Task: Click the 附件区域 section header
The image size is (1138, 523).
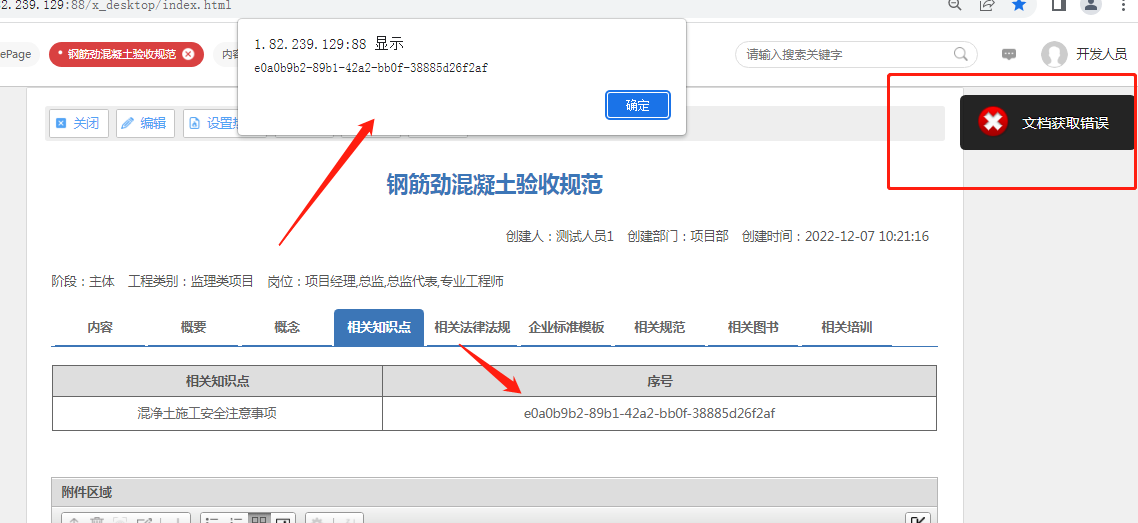Action: click(x=494, y=493)
